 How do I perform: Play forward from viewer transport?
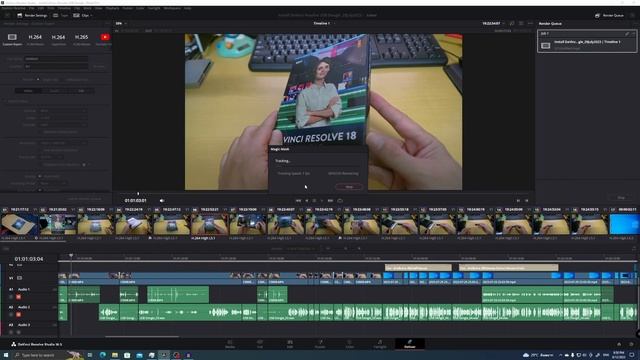[x=322, y=200]
